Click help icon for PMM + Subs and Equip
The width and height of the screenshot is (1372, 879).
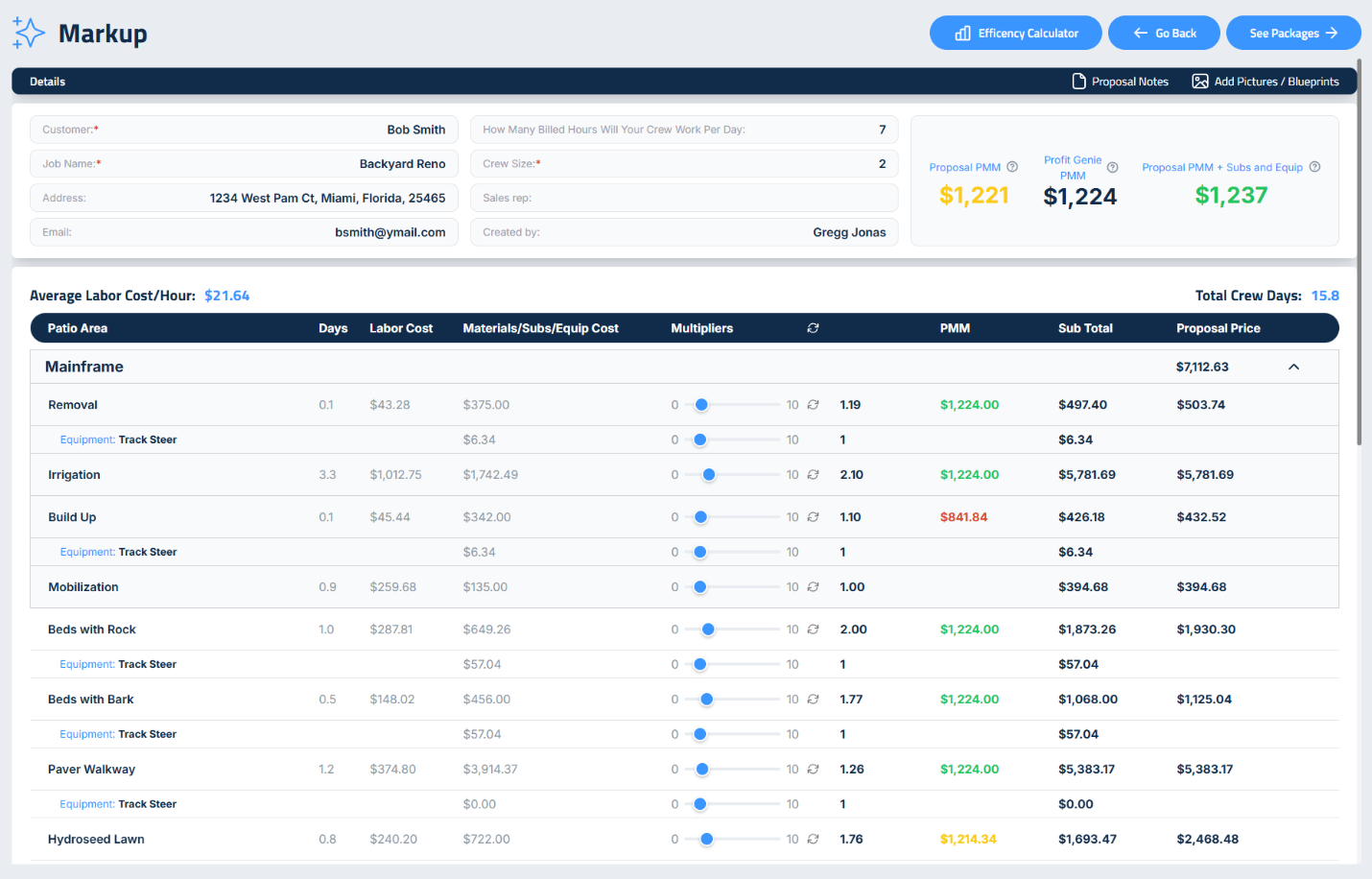click(1314, 167)
